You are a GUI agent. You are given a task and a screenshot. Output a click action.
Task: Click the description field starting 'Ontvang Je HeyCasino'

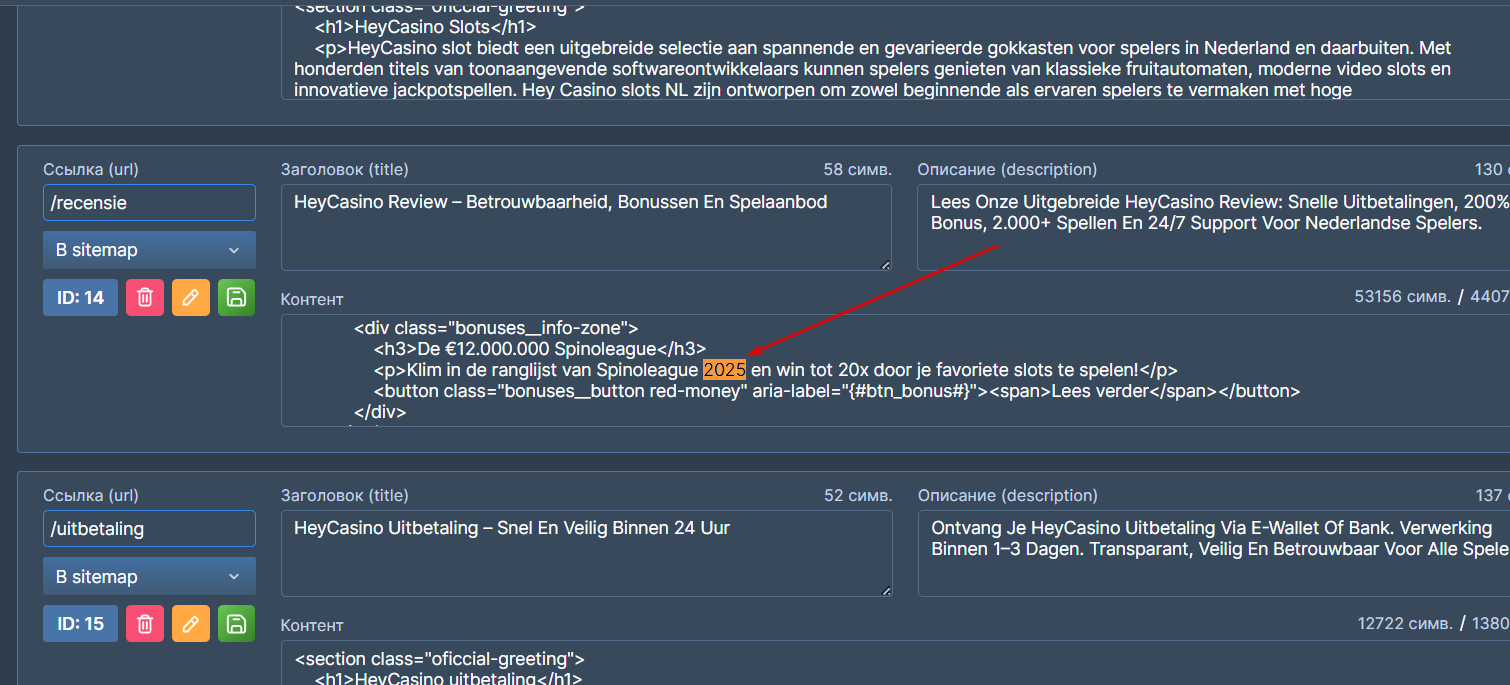[x=1213, y=553]
